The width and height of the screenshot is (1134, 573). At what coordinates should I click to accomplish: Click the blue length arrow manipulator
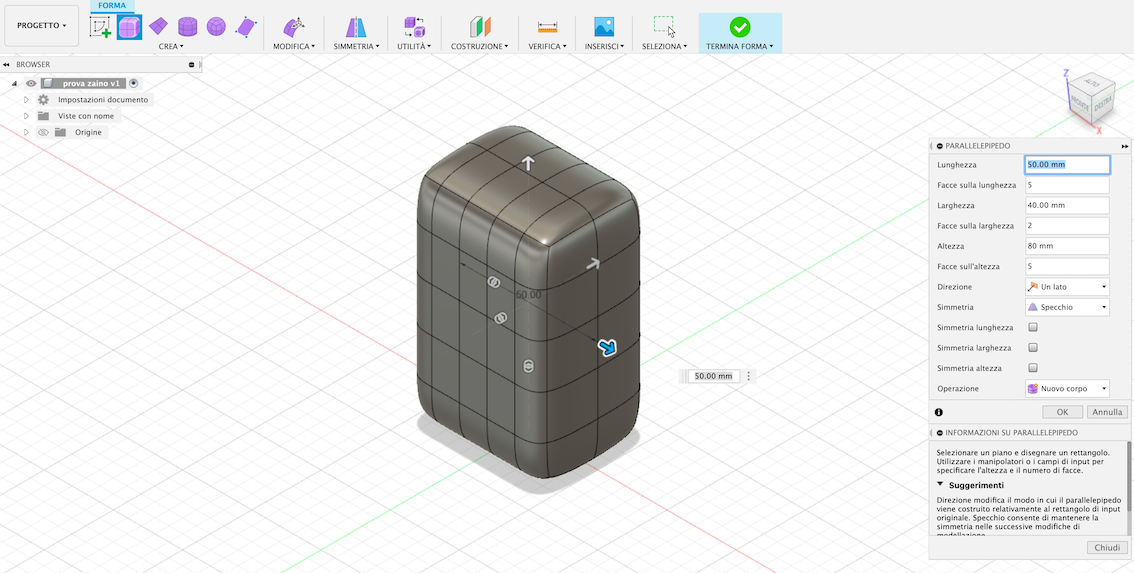[607, 348]
